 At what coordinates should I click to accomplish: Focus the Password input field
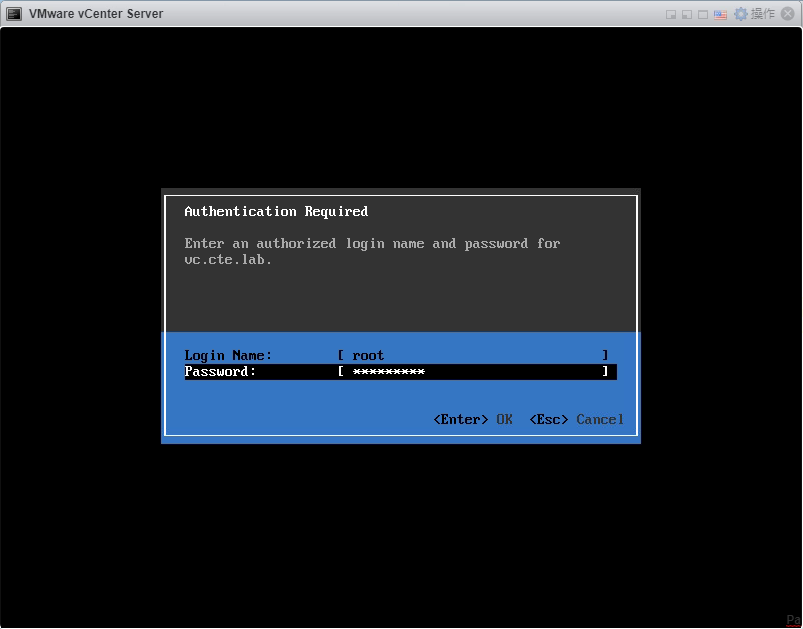(x=472, y=371)
